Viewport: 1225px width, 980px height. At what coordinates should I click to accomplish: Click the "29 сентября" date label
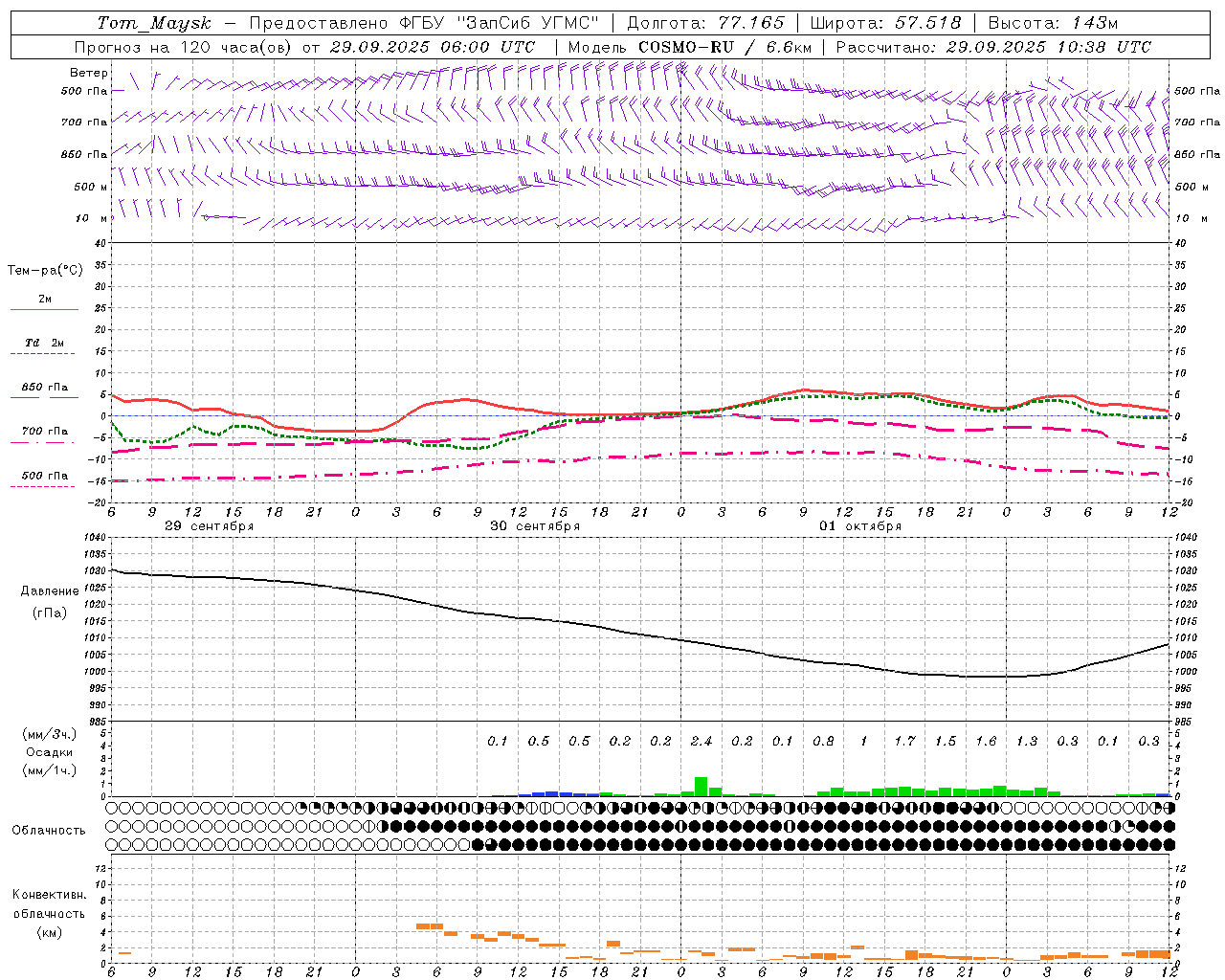[209, 526]
